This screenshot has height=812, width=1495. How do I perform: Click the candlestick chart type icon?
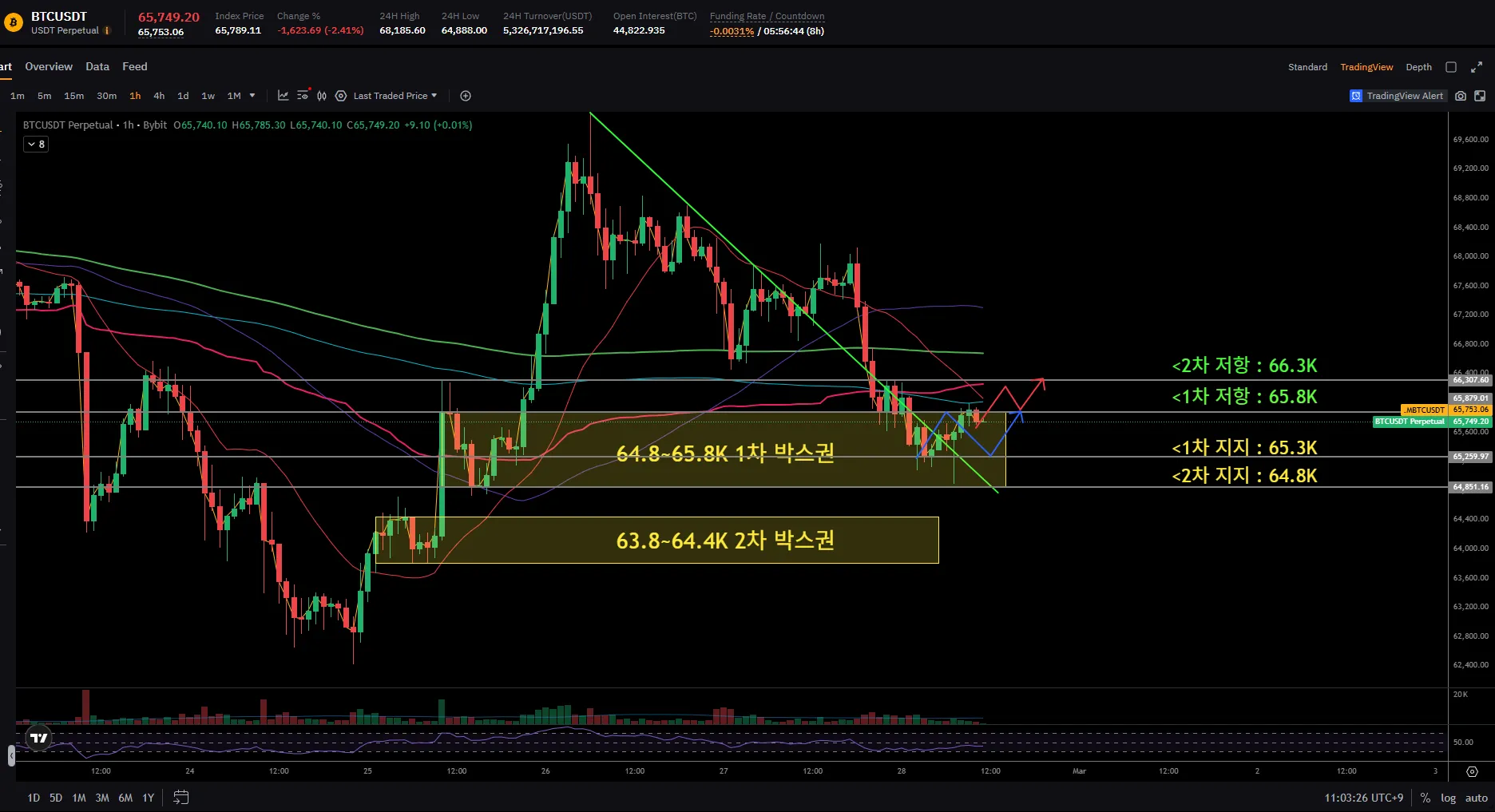[x=322, y=96]
